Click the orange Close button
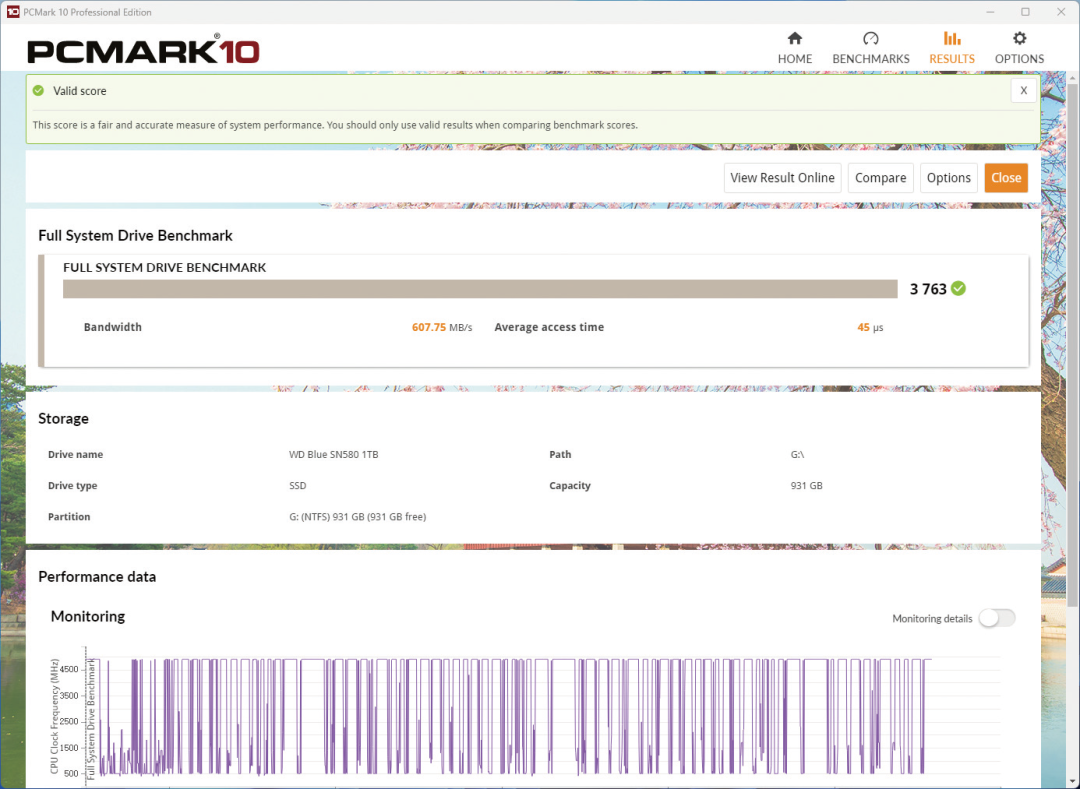Viewport: 1080px width, 789px height. pos(1006,177)
